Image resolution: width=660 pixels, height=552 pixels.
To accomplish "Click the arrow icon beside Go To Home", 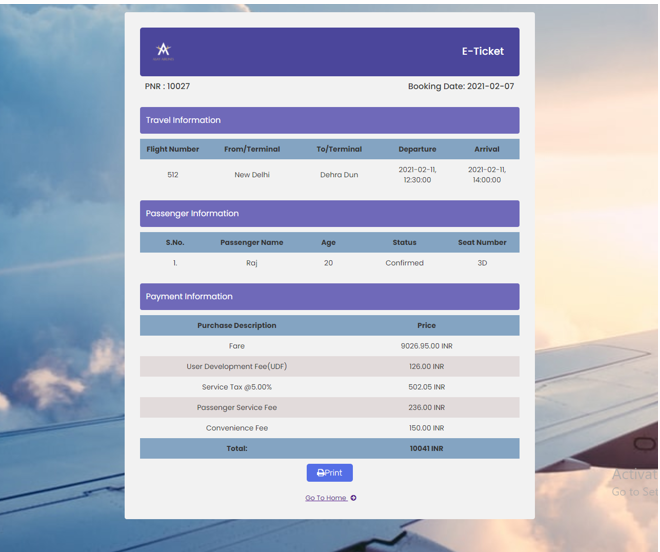I will [x=354, y=498].
